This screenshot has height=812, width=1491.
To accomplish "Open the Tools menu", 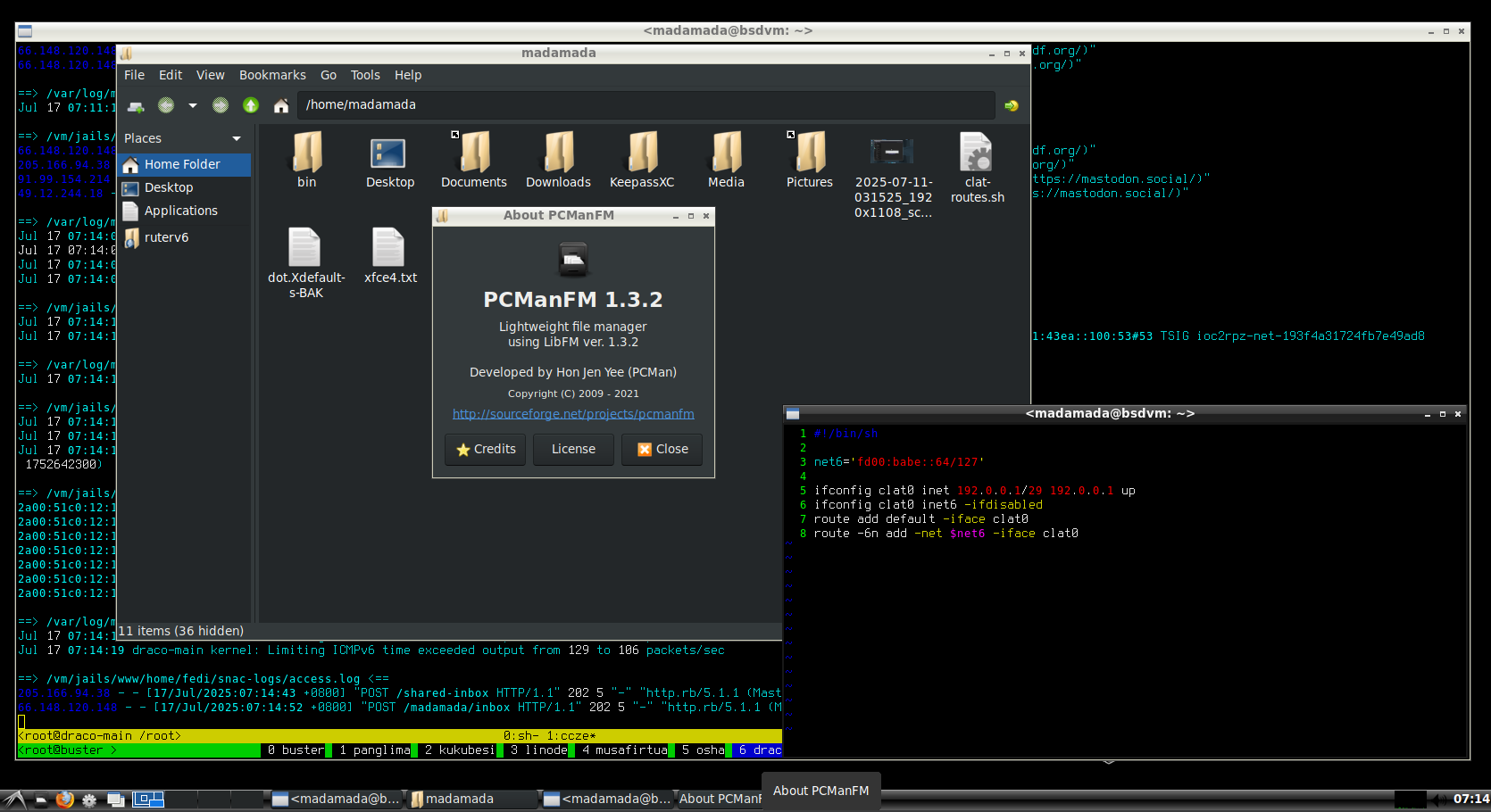I will [365, 76].
